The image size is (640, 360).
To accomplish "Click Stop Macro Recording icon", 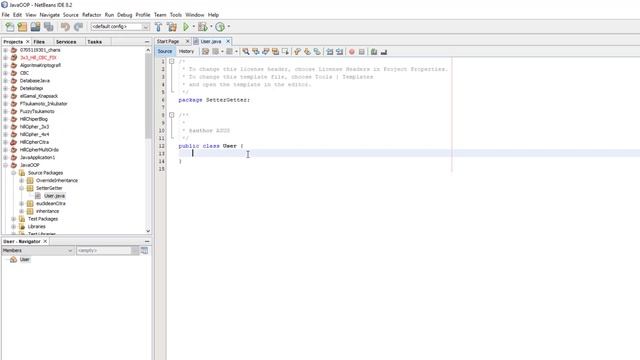I will point(361,51).
